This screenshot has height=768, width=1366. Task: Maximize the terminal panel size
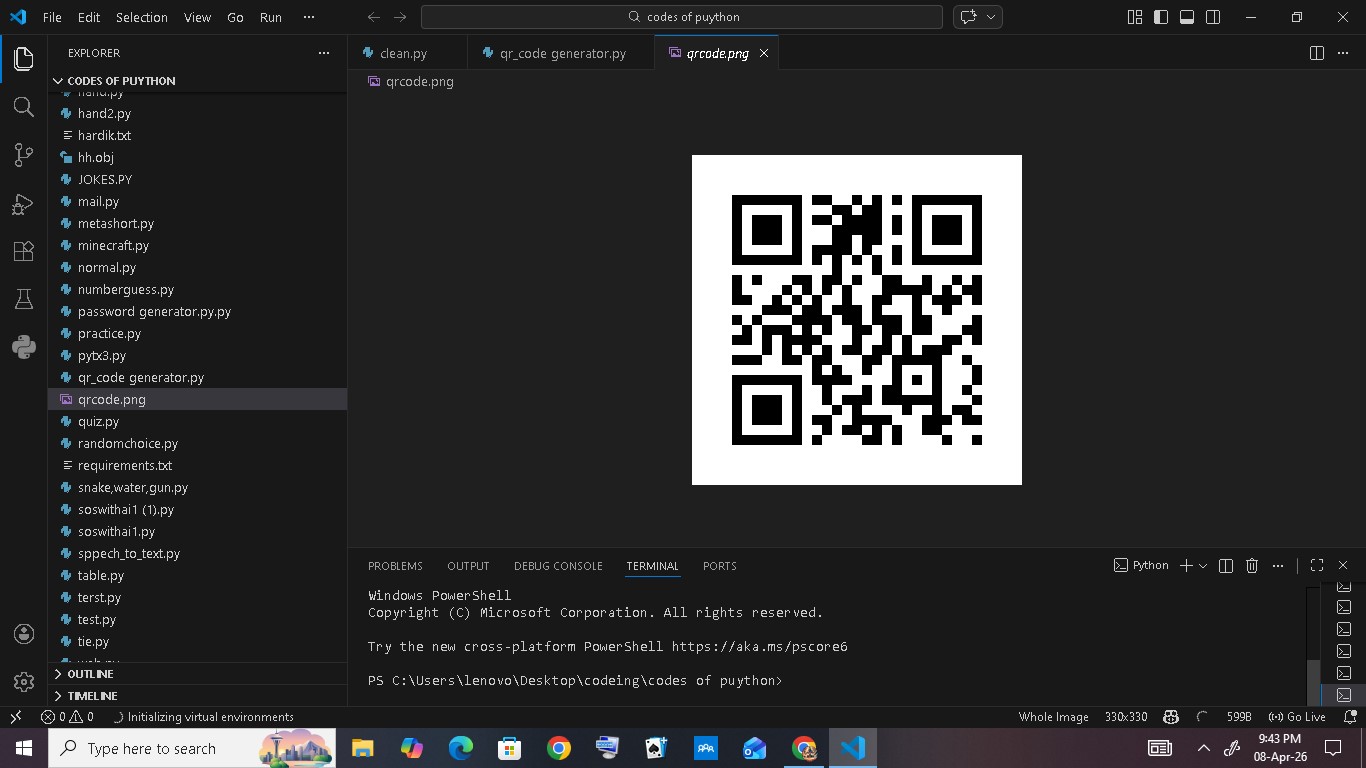(1317, 565)
